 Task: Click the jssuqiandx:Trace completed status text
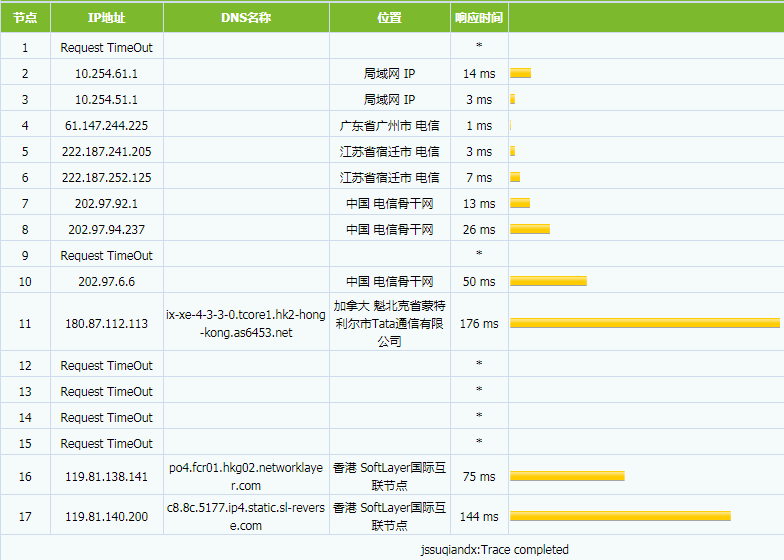pyautogui.click(x=494, y=549)
